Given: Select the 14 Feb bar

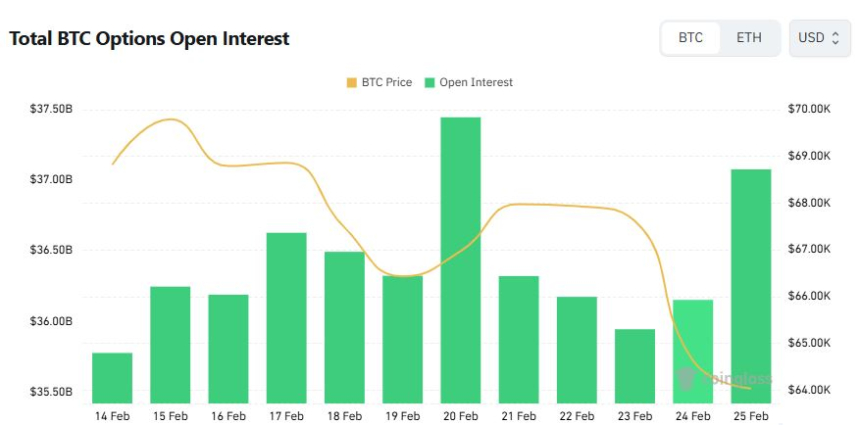Looking at the screenshot, I should tap(112, 378).
